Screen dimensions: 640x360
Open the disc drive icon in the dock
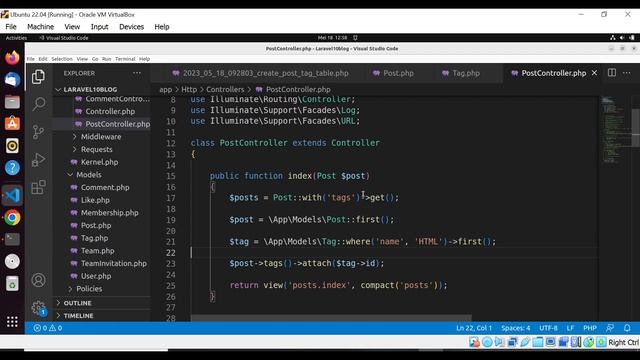pyautogui.click(x=12, y=261)
